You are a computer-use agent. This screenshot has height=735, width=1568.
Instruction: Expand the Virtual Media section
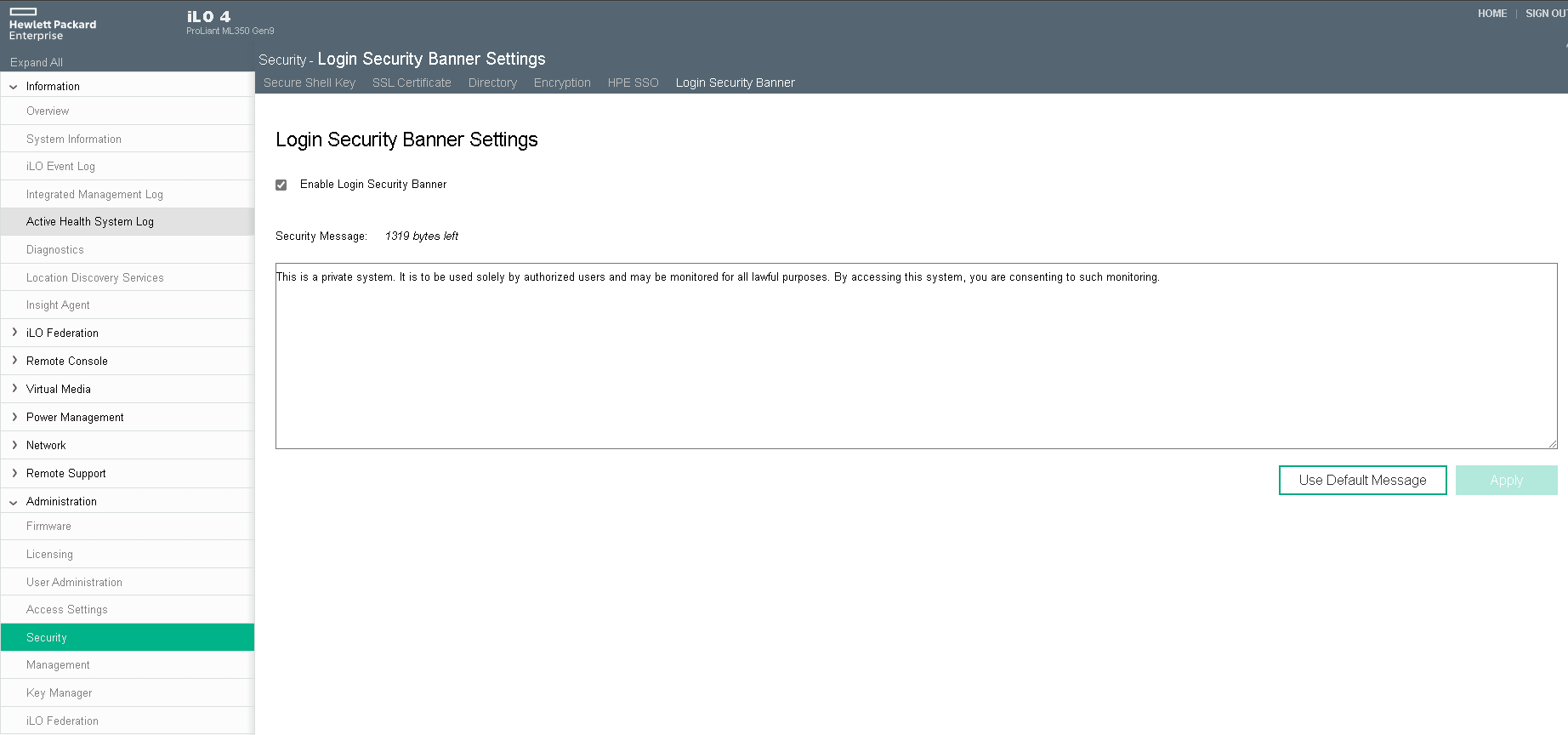point(14,389)
